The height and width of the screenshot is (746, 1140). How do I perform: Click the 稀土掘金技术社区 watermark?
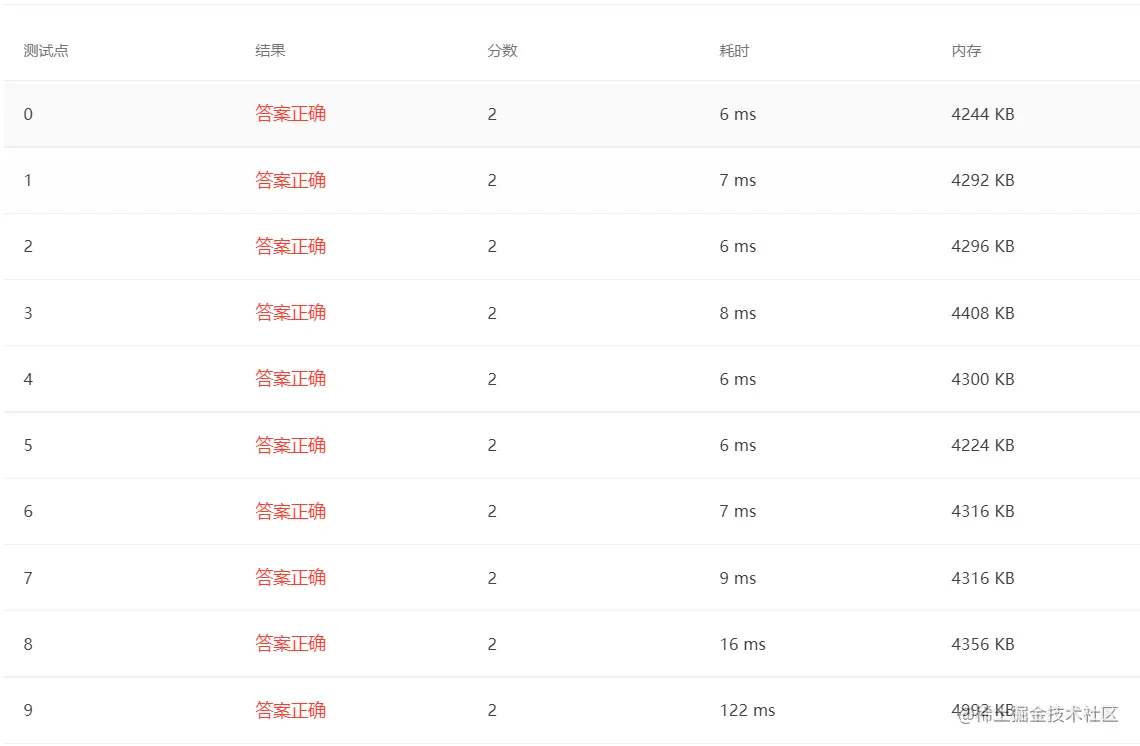[1040, 714]
